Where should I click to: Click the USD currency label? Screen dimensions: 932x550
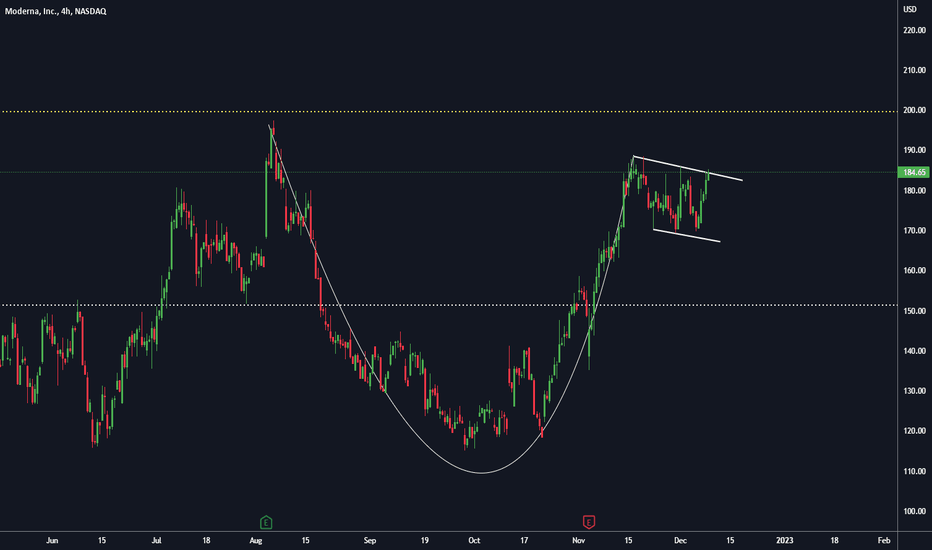point(910,9)
